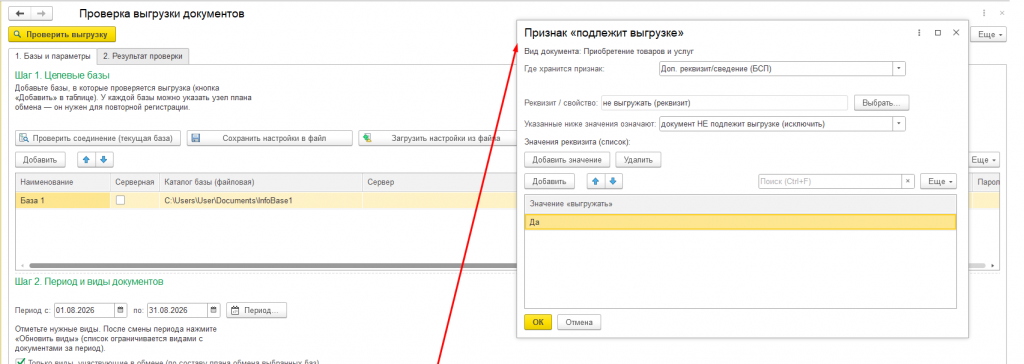Click the Удалить button

639,159
